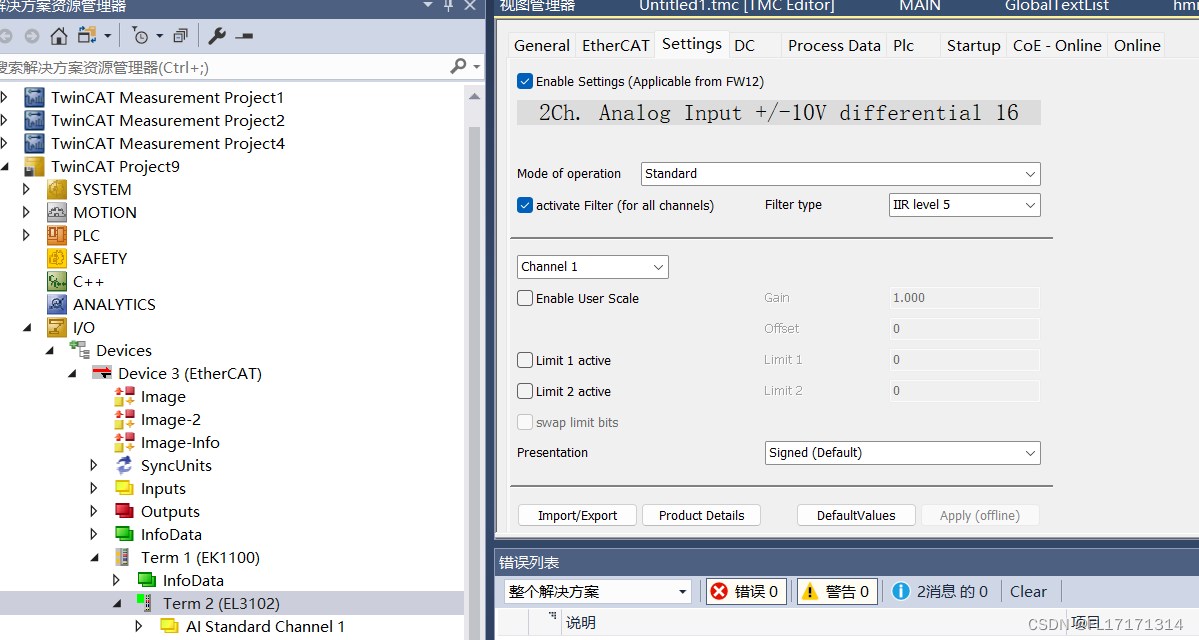Viewport: 1199px width, 640px height.
Task: Click the Collapse All icon in toolbar
Action: point(180,36)
